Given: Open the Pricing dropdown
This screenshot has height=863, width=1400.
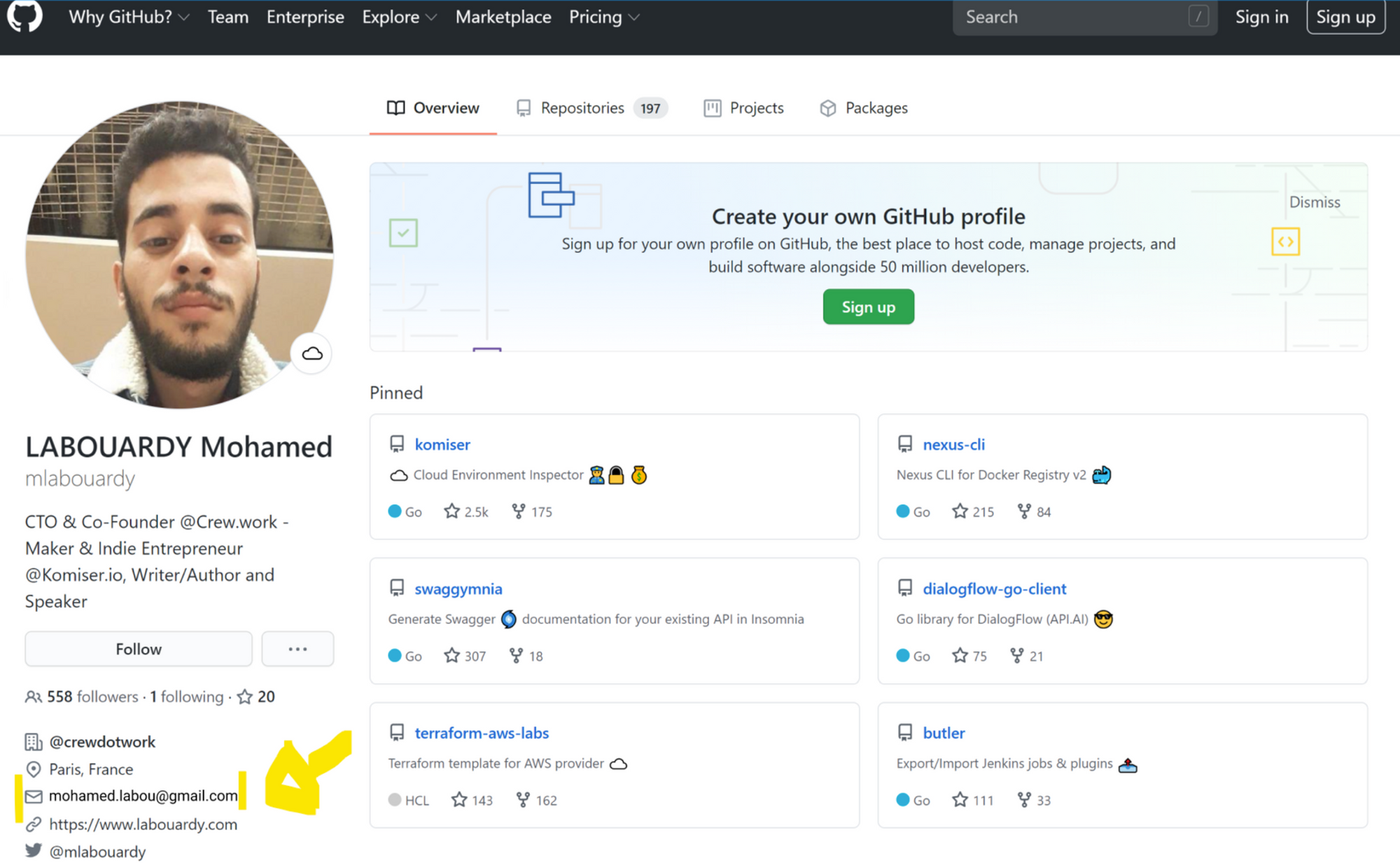Looking at the screenshot, I should pos(603,17).
